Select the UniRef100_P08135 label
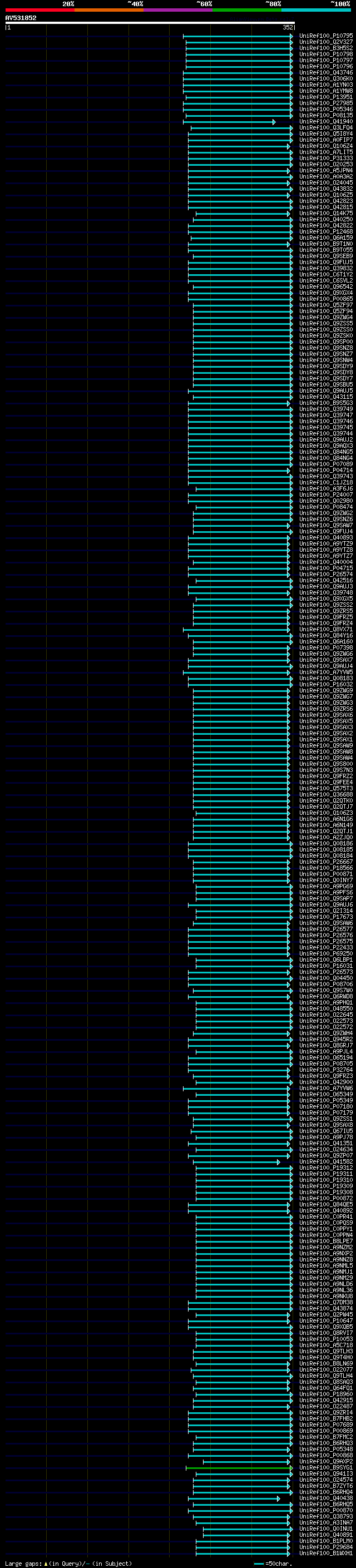The width and height of the screenshot is (356, 1568). (326, 115)
